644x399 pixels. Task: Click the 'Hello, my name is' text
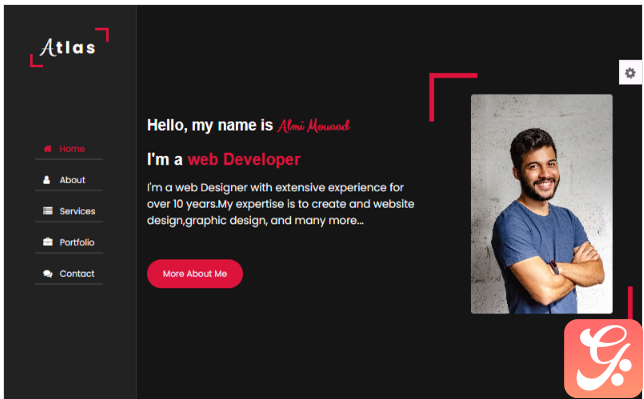(x=210, y=125)
